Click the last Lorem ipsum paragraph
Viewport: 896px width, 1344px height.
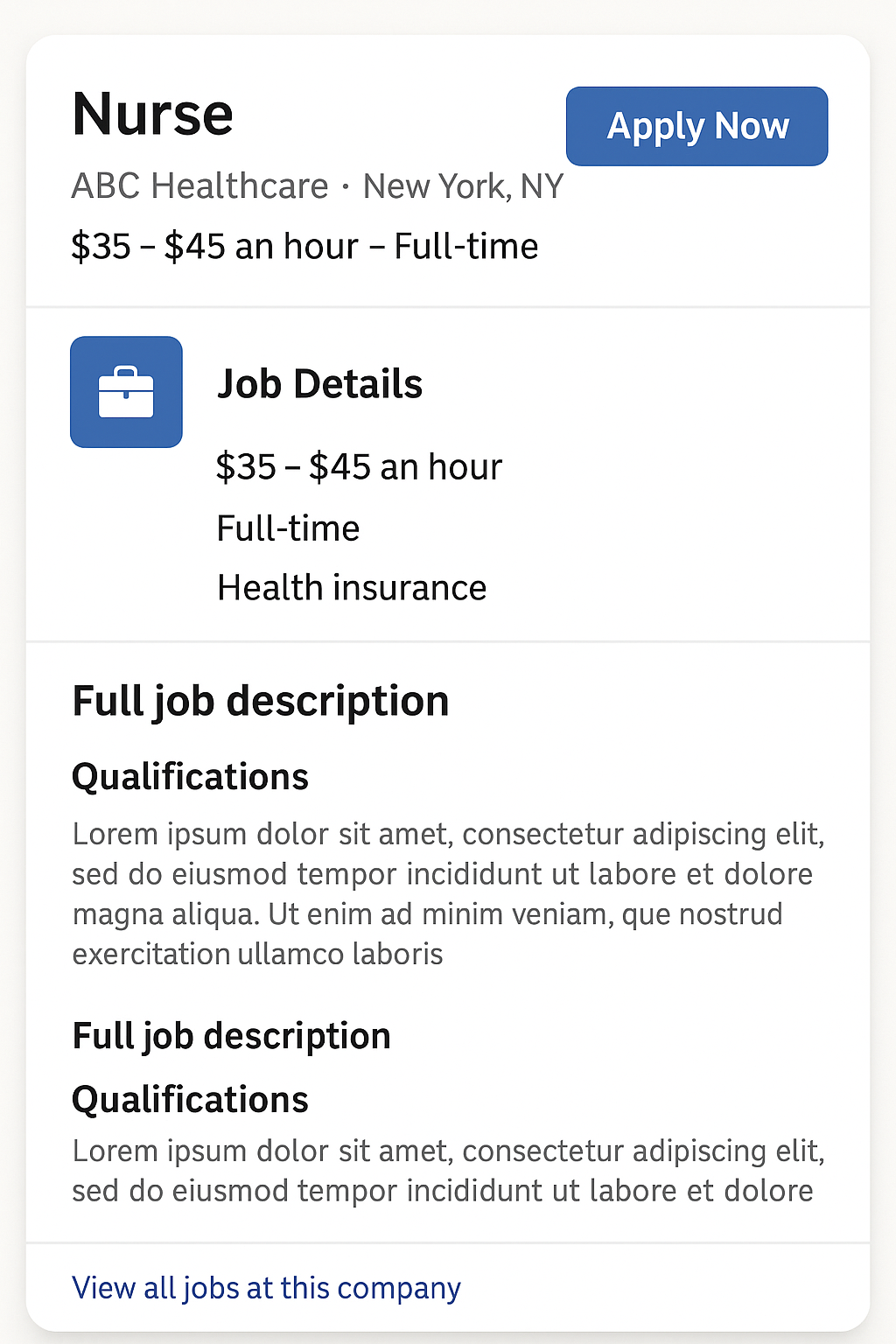(x=448, y=1171)
